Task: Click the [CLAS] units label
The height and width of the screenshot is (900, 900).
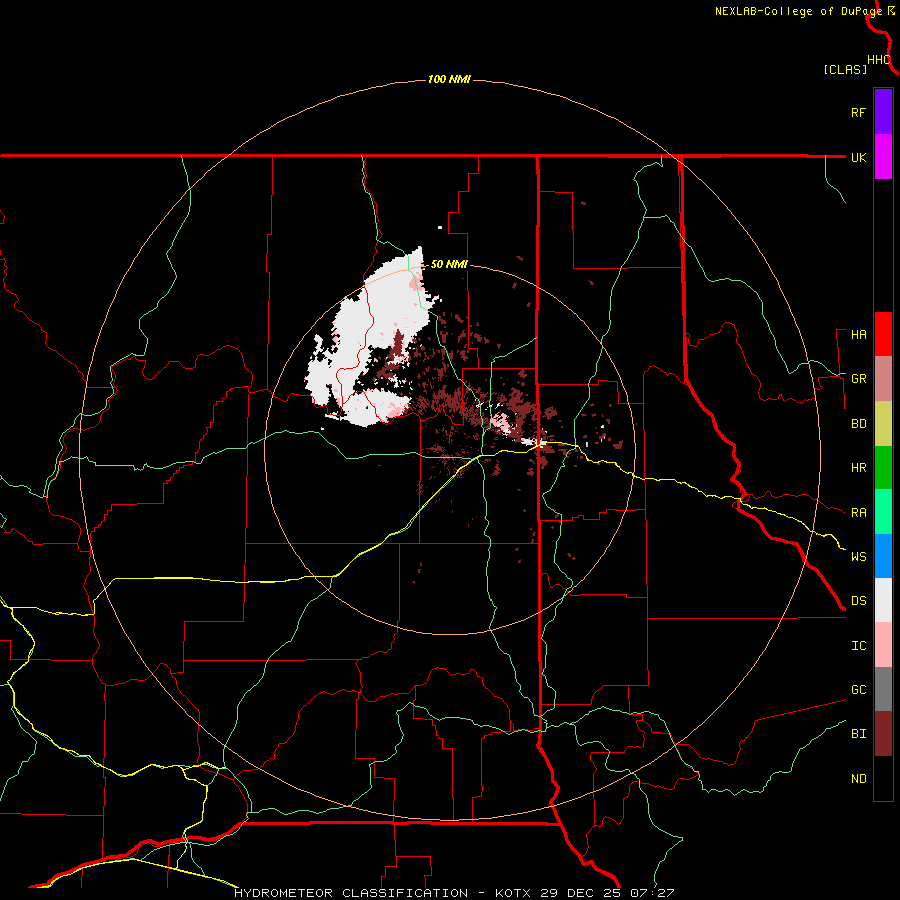Action: 845,70
